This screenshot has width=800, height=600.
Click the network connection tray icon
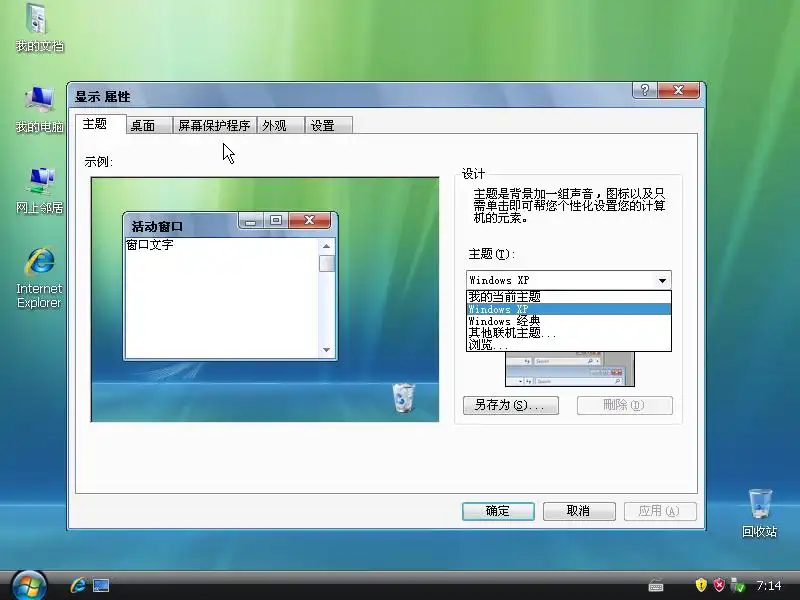pyautogui.click(x=737, y=585)
